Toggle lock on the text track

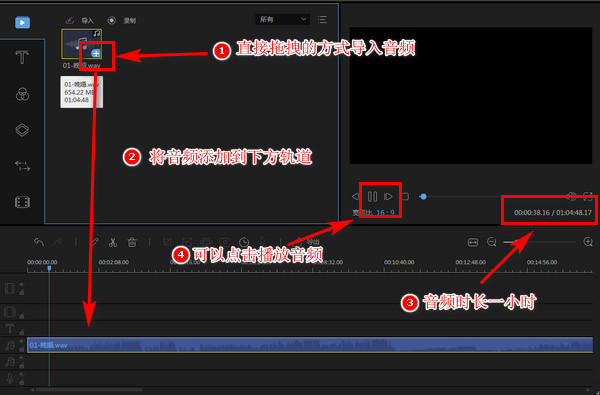coord(22,332)
